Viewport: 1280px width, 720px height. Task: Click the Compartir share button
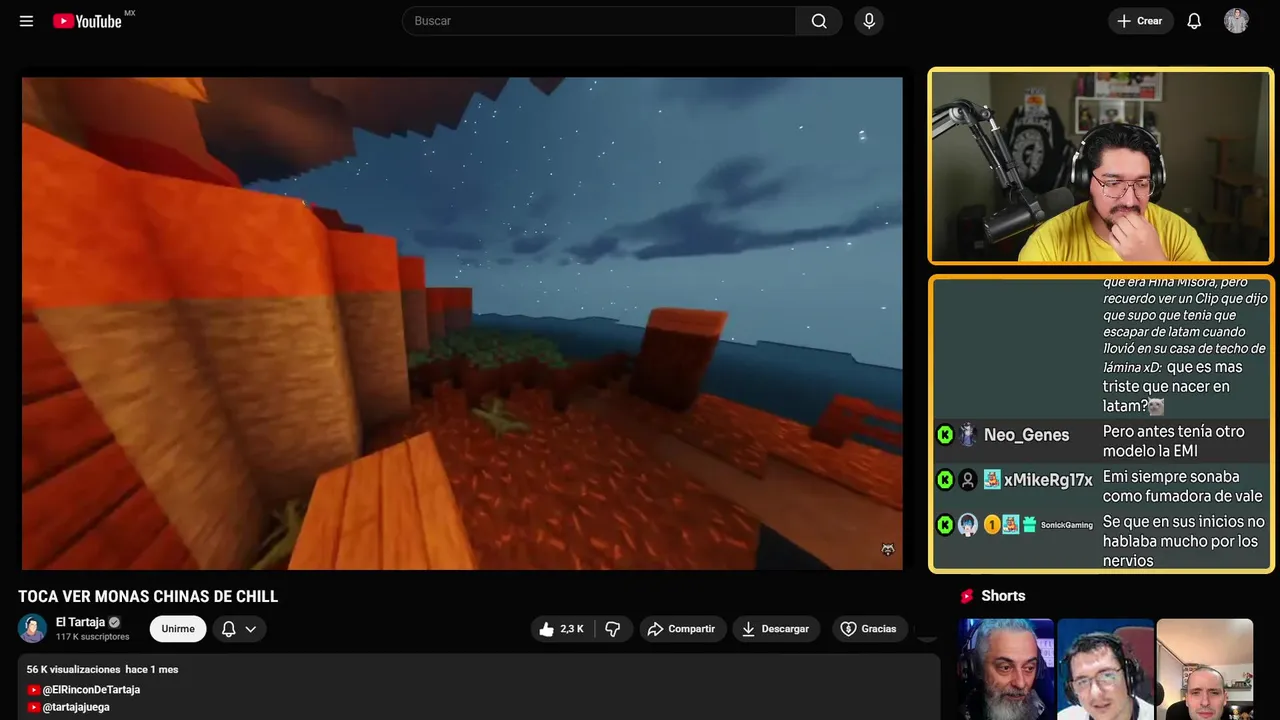[682, 629]
